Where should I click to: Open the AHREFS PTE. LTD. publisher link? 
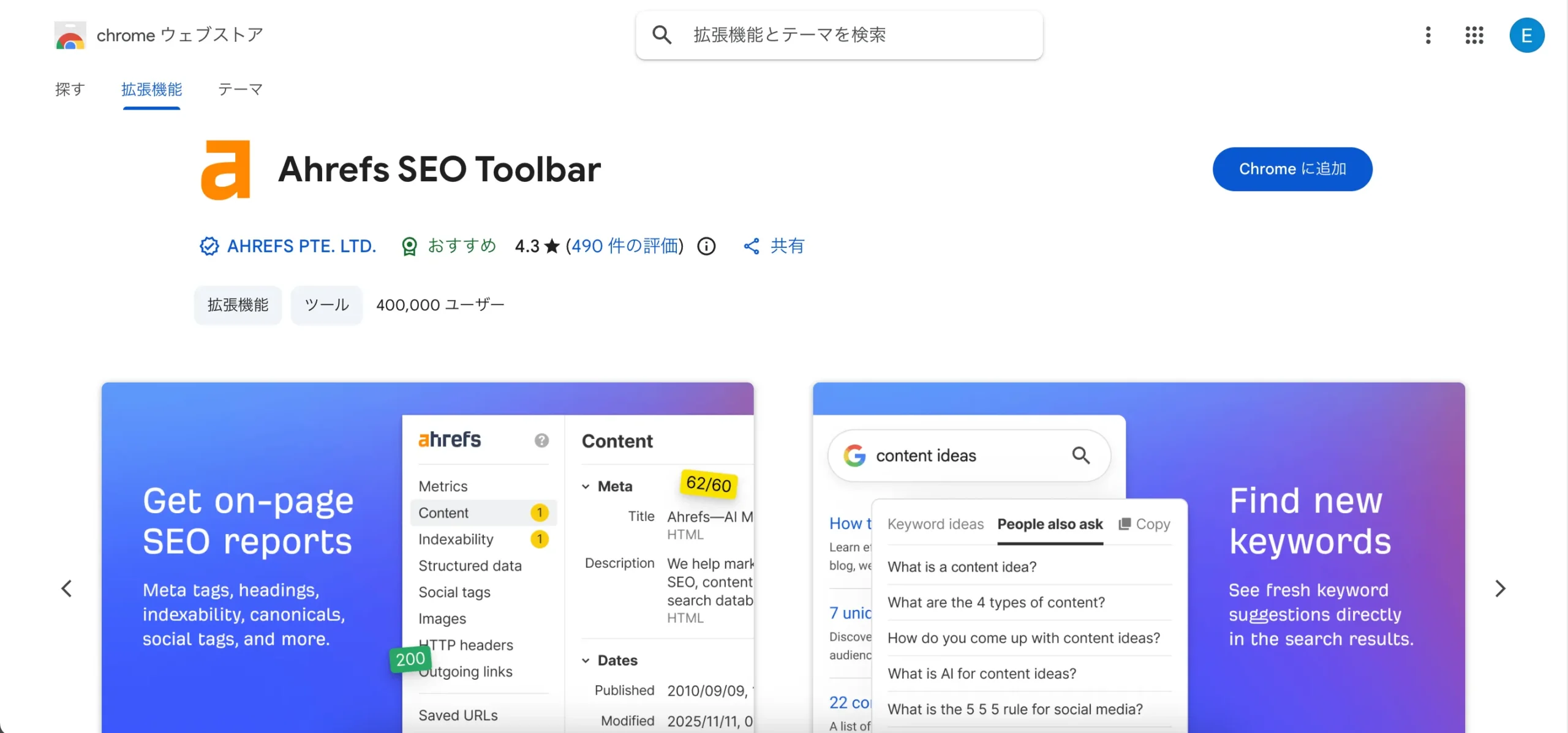coord(301,246)
